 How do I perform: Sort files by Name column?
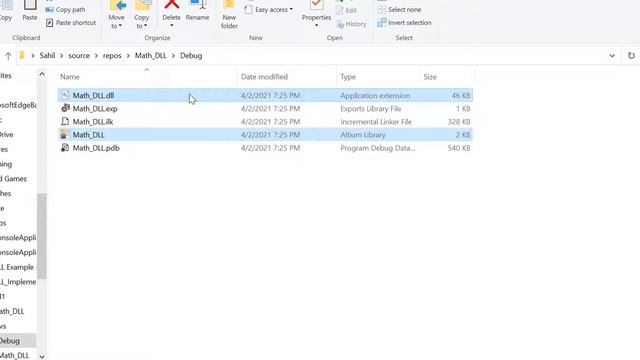click(147, 77)
